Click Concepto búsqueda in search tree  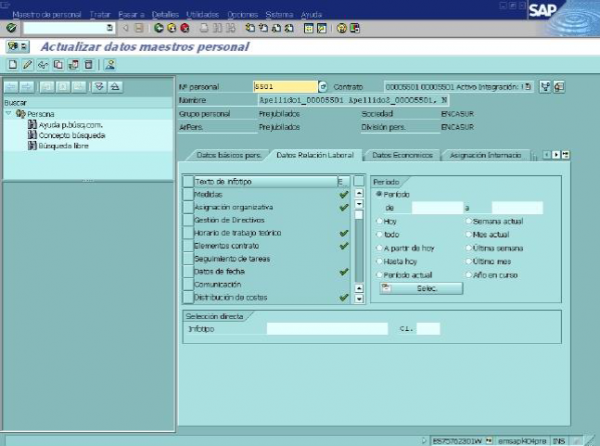coord(72,135)
